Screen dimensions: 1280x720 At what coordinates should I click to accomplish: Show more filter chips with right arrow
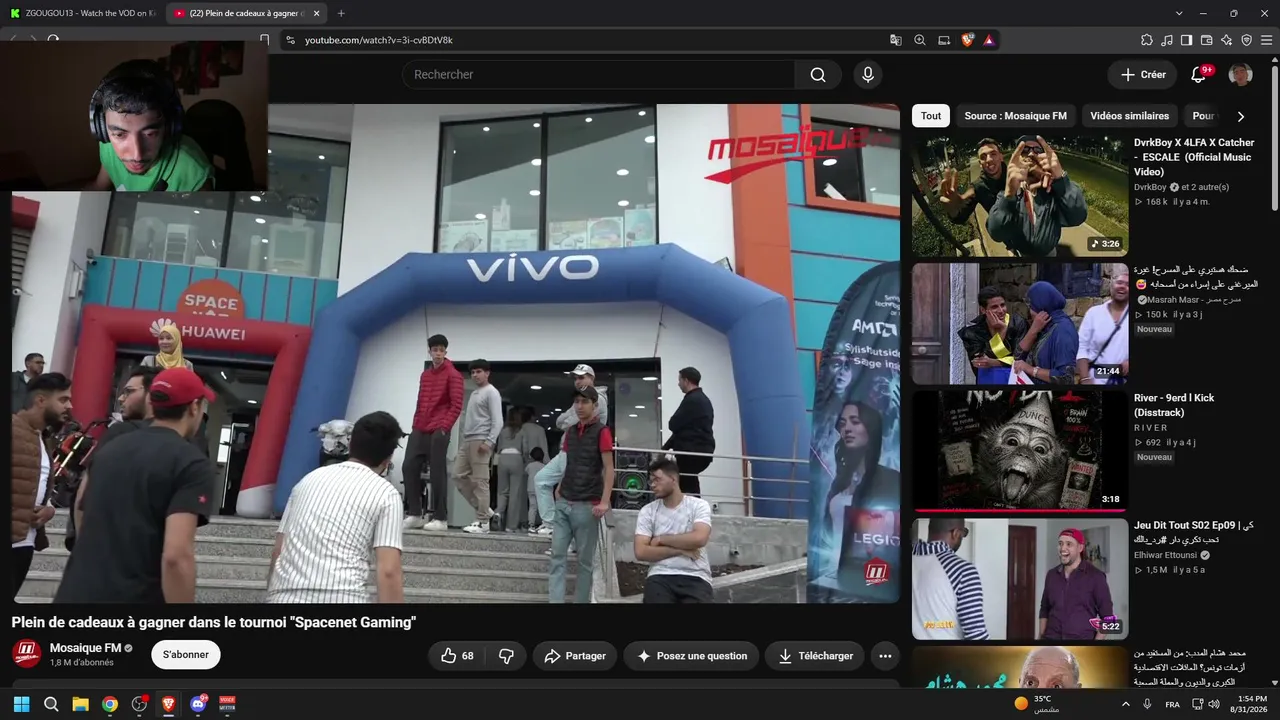click(1241, 116)
